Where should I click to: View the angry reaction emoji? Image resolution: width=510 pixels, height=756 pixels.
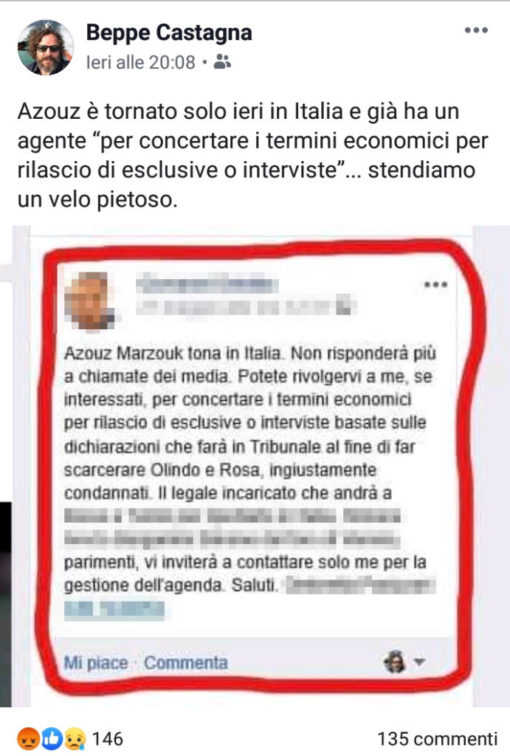click(28, 739)
